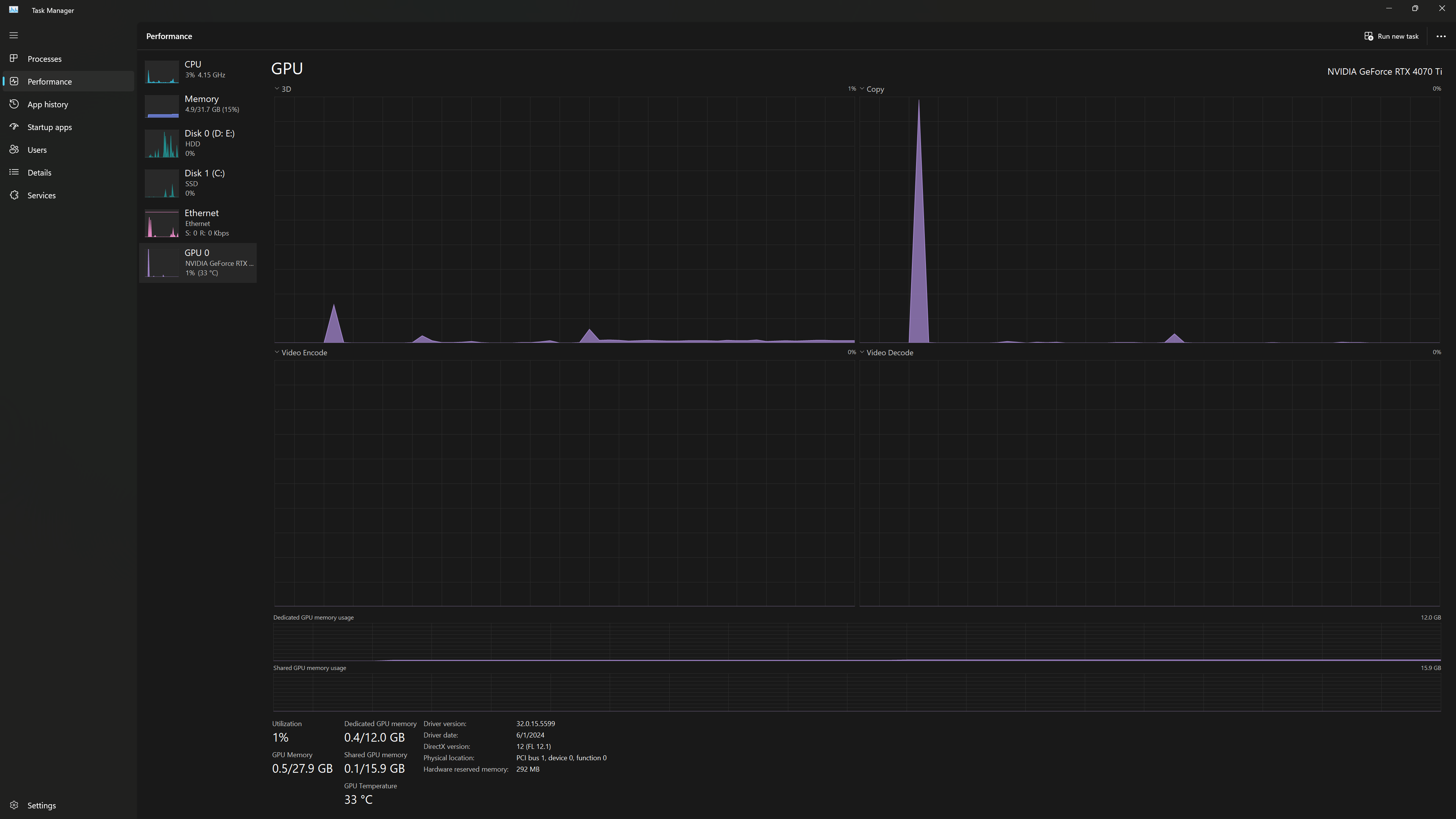Click the three-dot more options button
The width and height of the screenshot is (1456, 819).
pos(1441,36)
